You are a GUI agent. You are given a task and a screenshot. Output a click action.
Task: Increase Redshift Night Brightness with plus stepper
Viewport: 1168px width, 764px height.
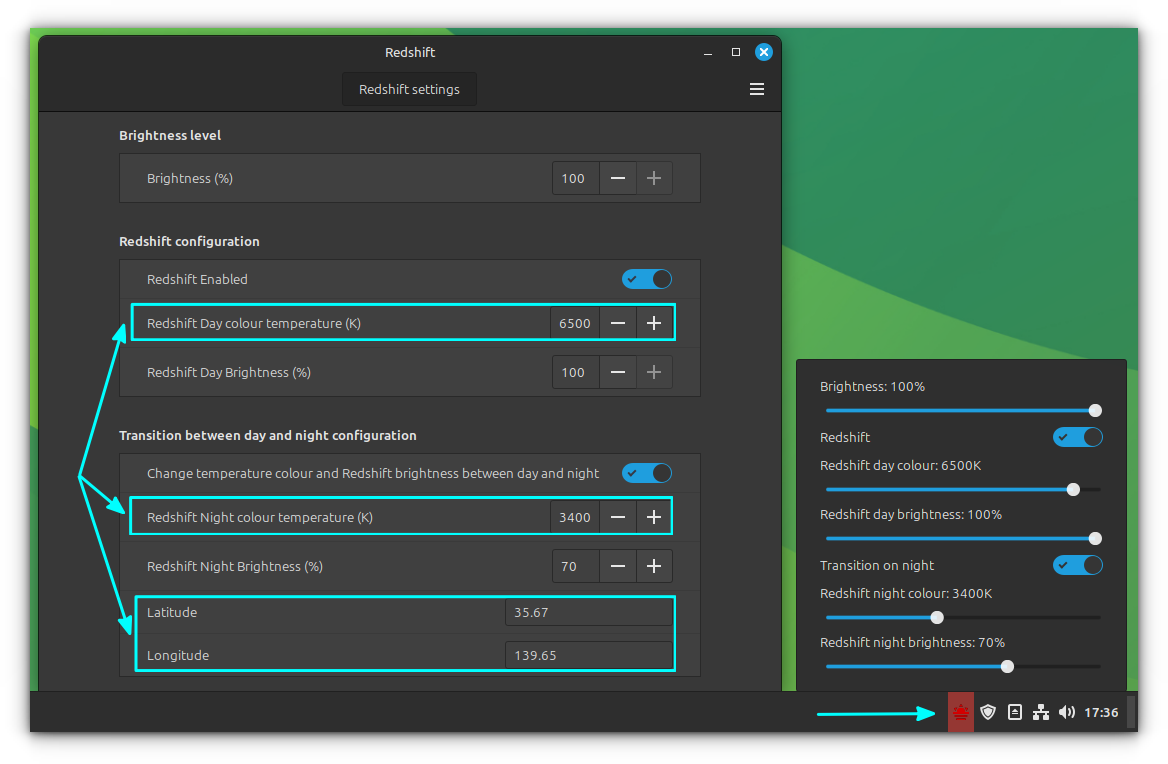(x=654, y=565)
